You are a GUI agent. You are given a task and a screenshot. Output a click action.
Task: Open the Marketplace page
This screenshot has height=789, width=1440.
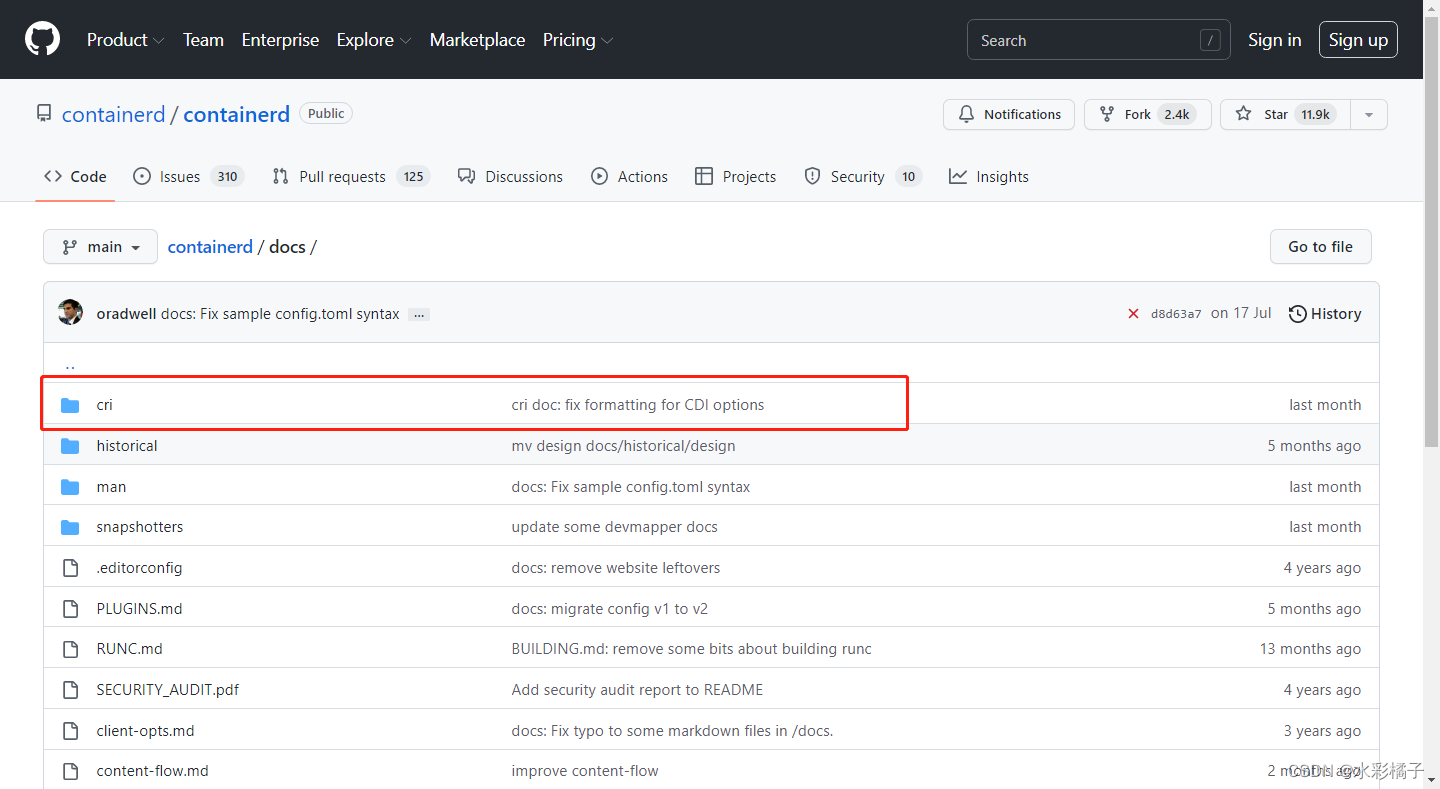tap(477, 40)
